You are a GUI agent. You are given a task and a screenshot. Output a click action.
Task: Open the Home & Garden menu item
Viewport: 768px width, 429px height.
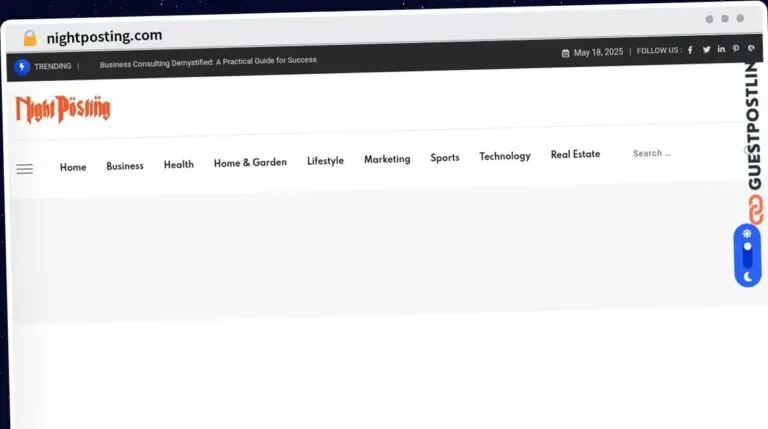[250, 163]
